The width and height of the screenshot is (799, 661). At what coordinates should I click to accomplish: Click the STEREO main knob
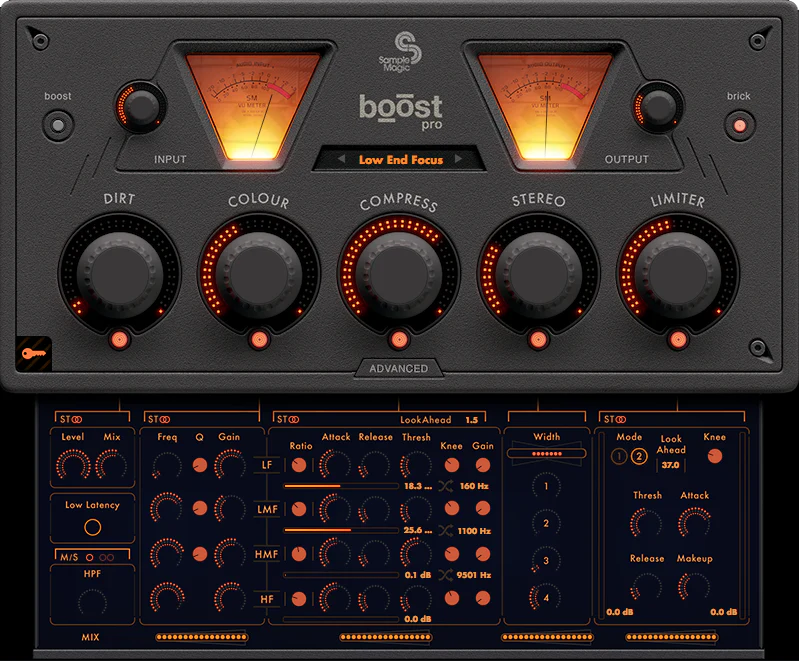coord(538,276)
